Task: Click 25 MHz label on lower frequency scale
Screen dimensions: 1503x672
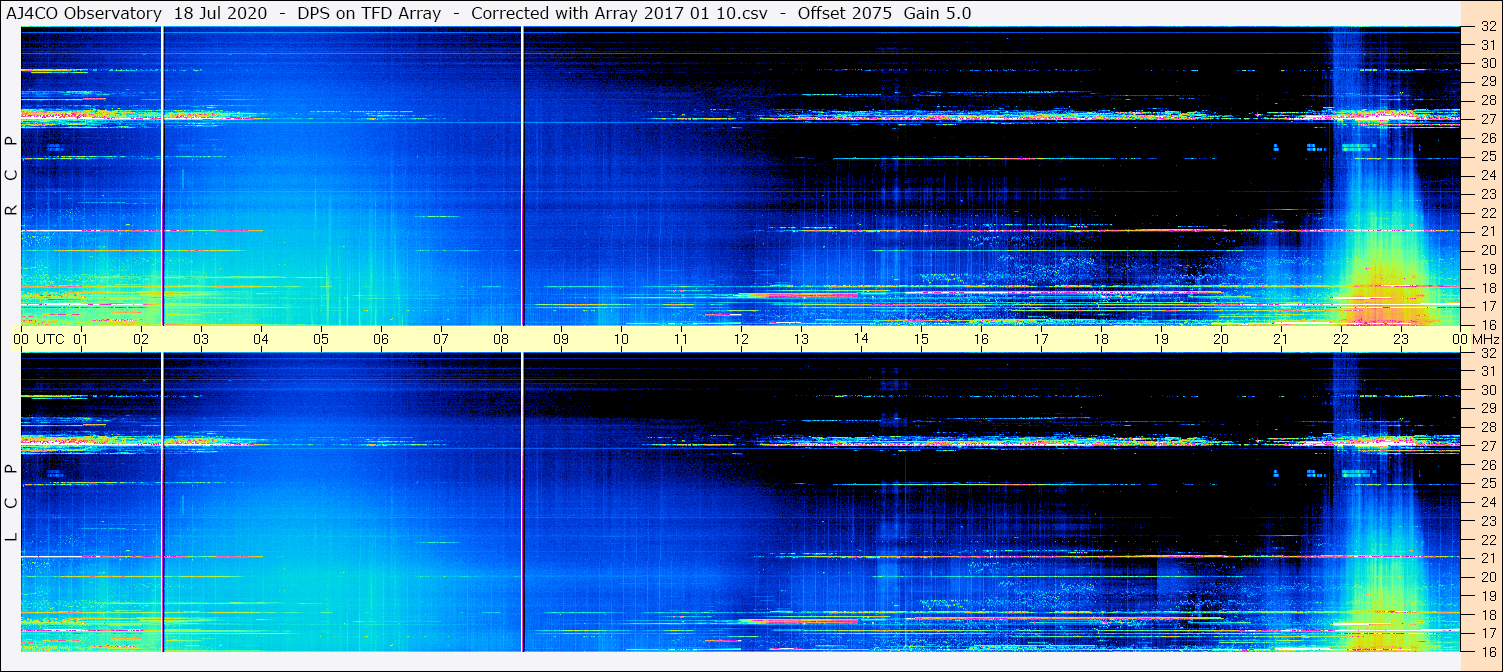Action: tap(1487, 484)
